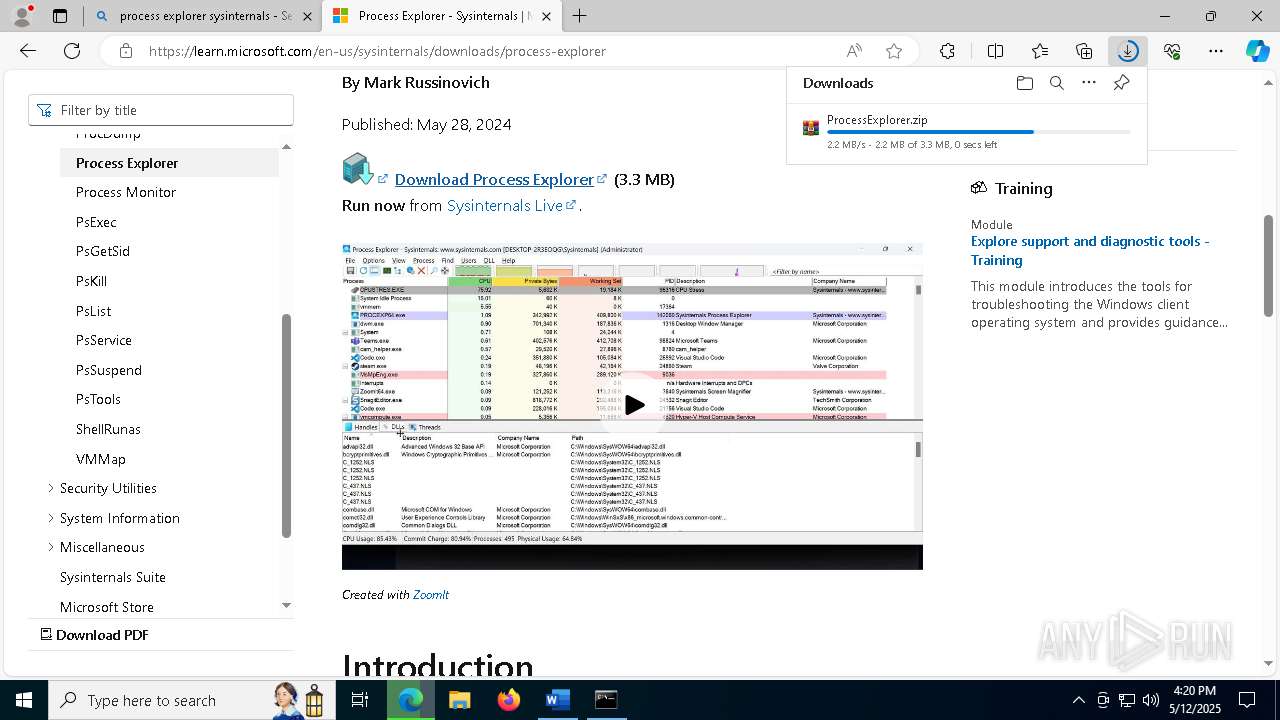
Task: Open the Windows Start menu
Action: pos(24,700)
